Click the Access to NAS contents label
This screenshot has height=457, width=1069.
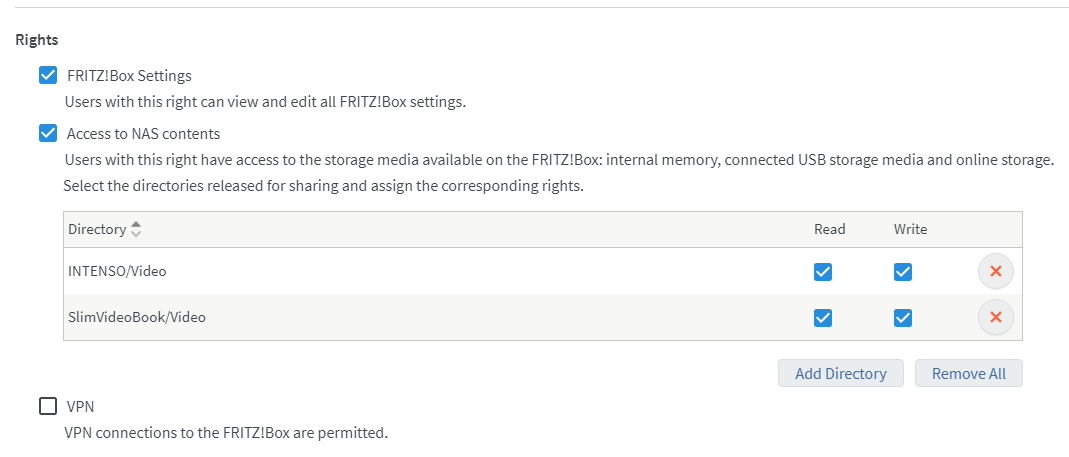pos(143,133)
